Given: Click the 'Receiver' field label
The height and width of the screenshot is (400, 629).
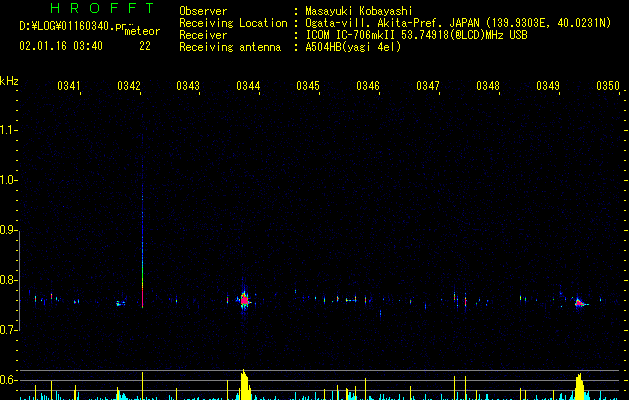Looking at the screenshot, I should (x=203, y=35).
